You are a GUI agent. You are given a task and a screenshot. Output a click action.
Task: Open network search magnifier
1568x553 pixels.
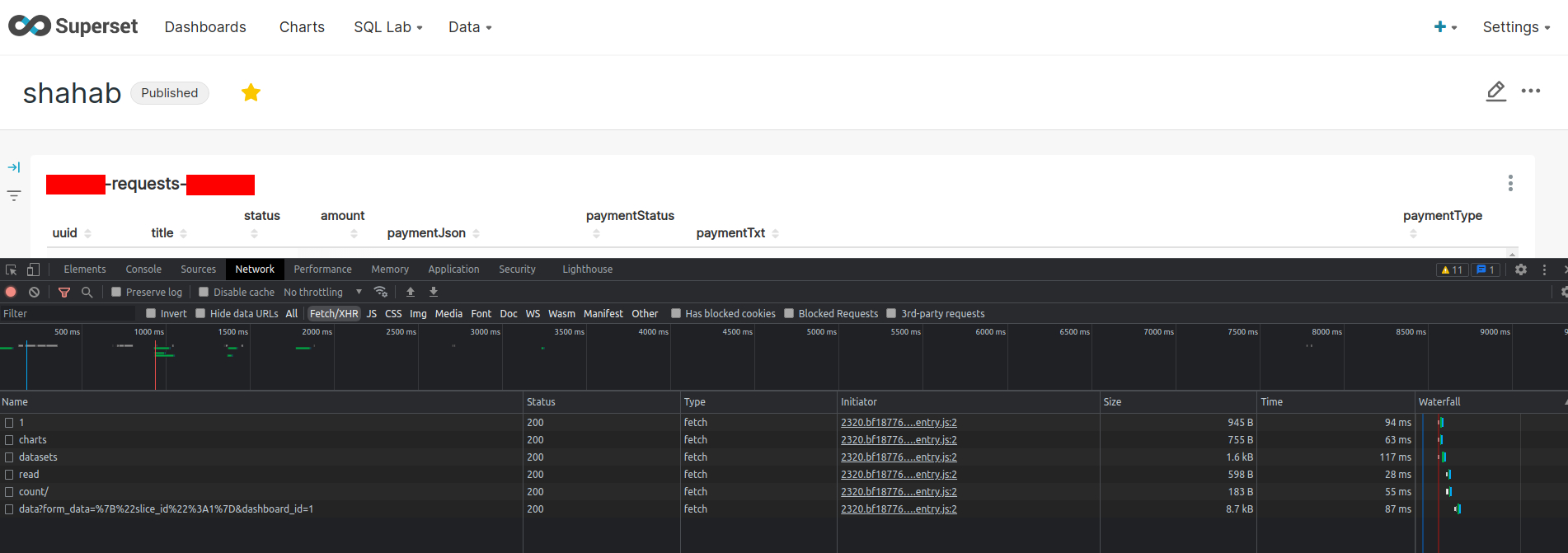[87, 292]
